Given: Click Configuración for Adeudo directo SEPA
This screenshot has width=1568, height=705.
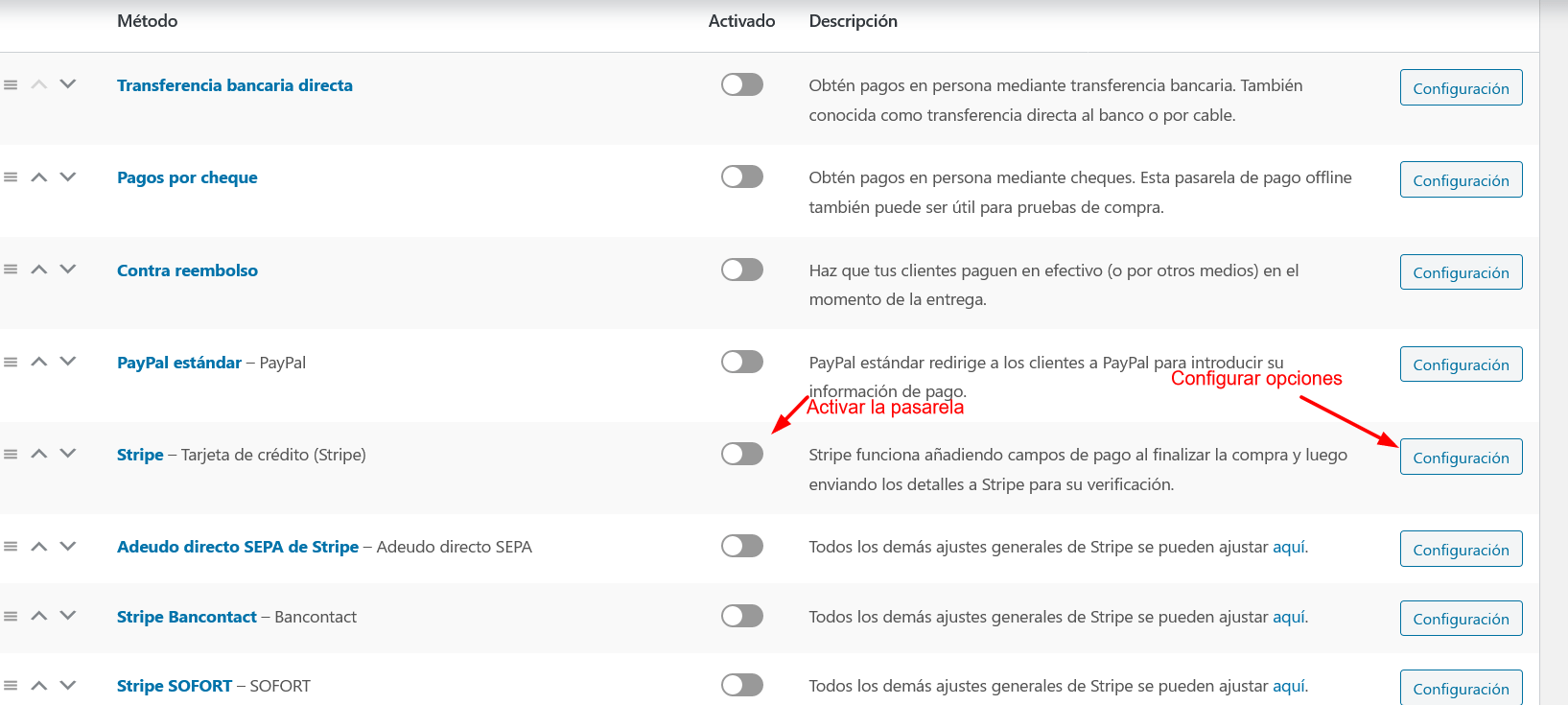Looking at the screenshot, I should tap(1462, 549).
